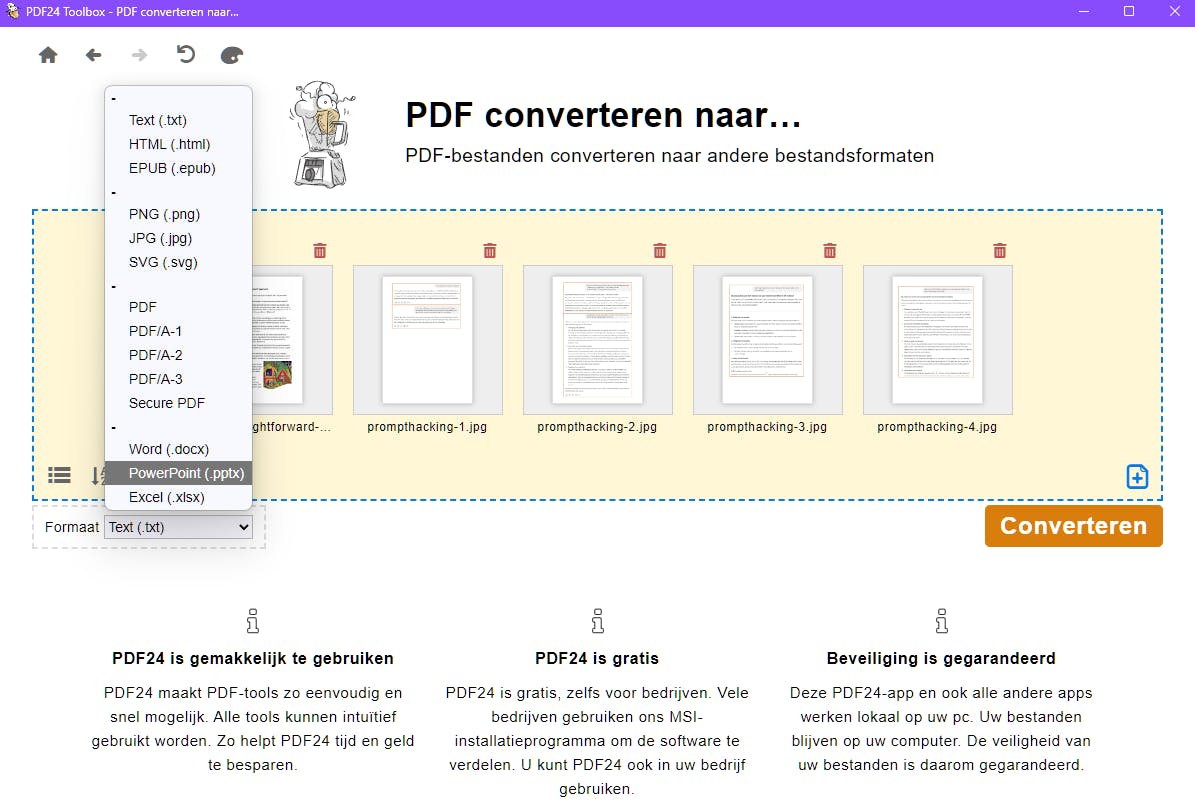This screenshot has height=812, width=1195.
Task: Delete prompthacking-2.jpg with its trash icon
Action: (660, 251)
